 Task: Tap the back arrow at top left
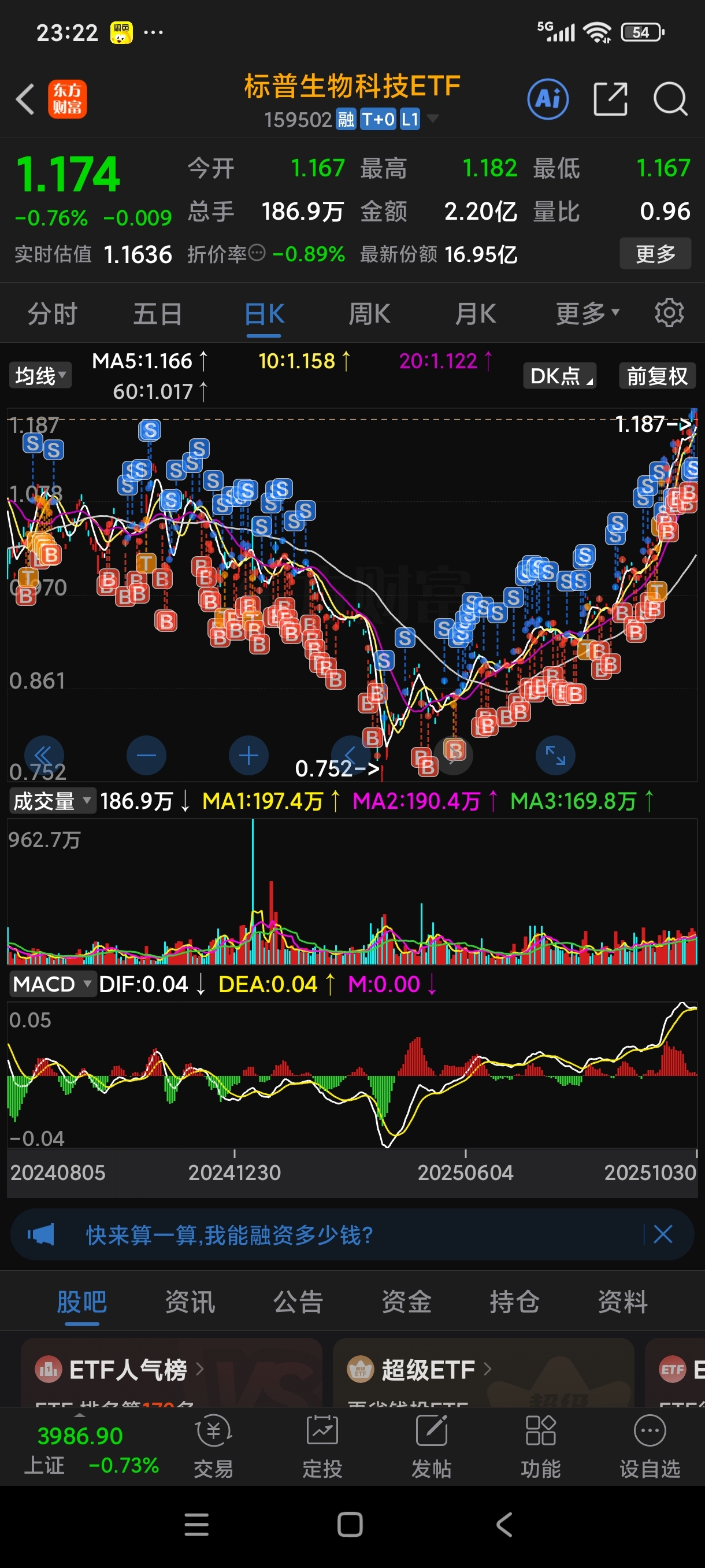click(x=25, y=99)
